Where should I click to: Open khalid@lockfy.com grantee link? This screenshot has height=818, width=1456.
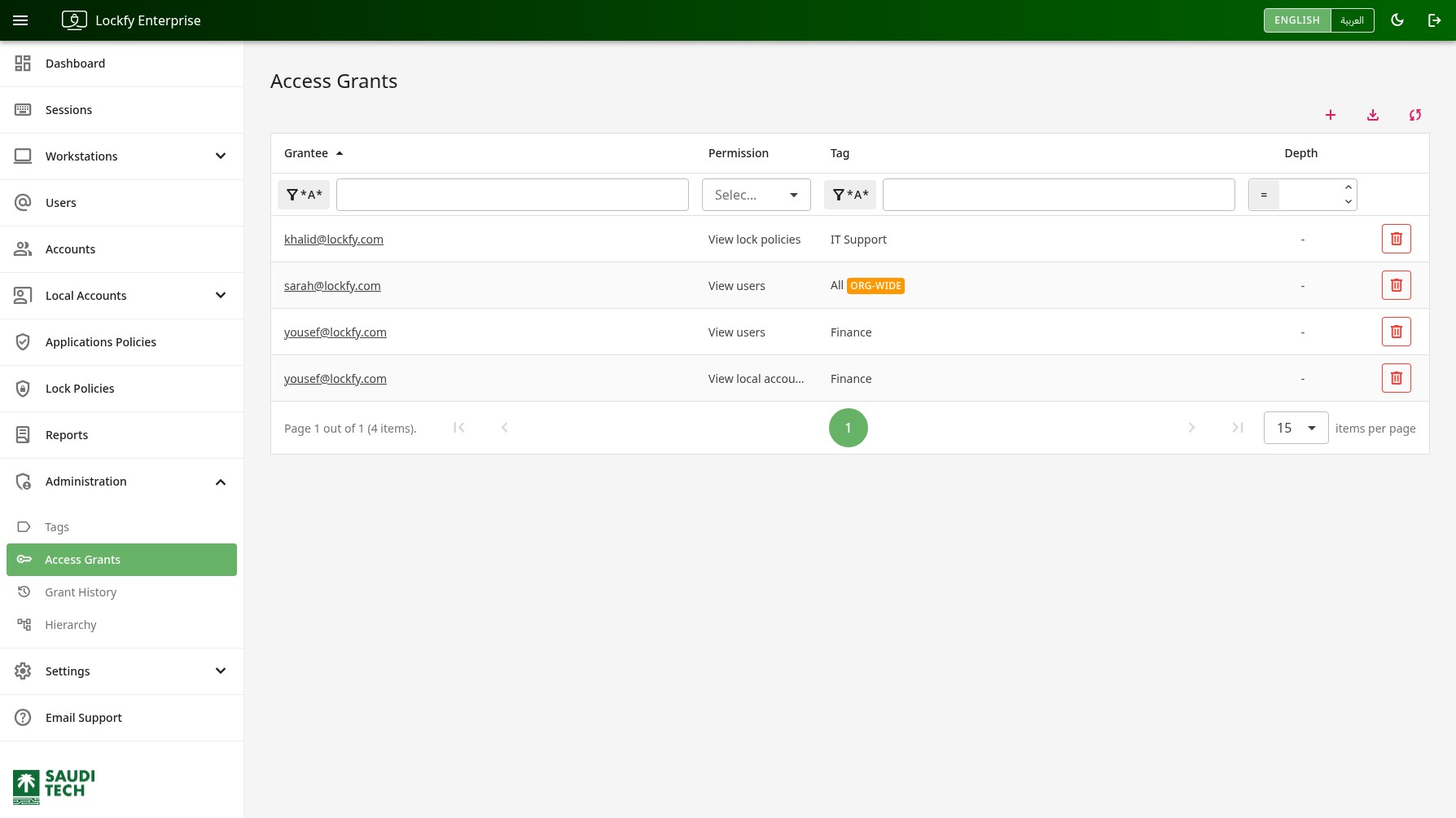(x=334, y=240)
